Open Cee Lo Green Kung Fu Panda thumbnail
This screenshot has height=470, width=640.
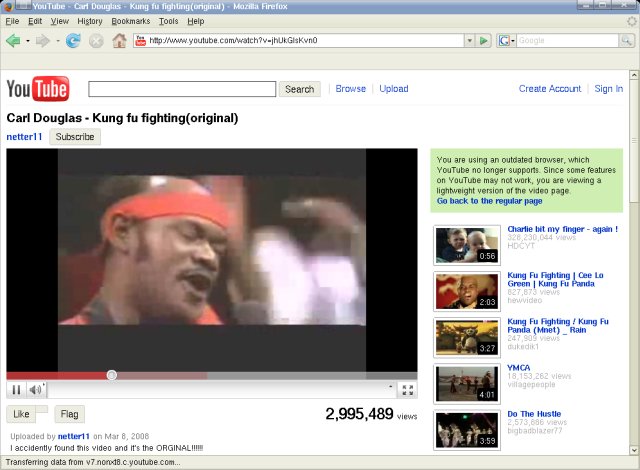coord(467,291)
